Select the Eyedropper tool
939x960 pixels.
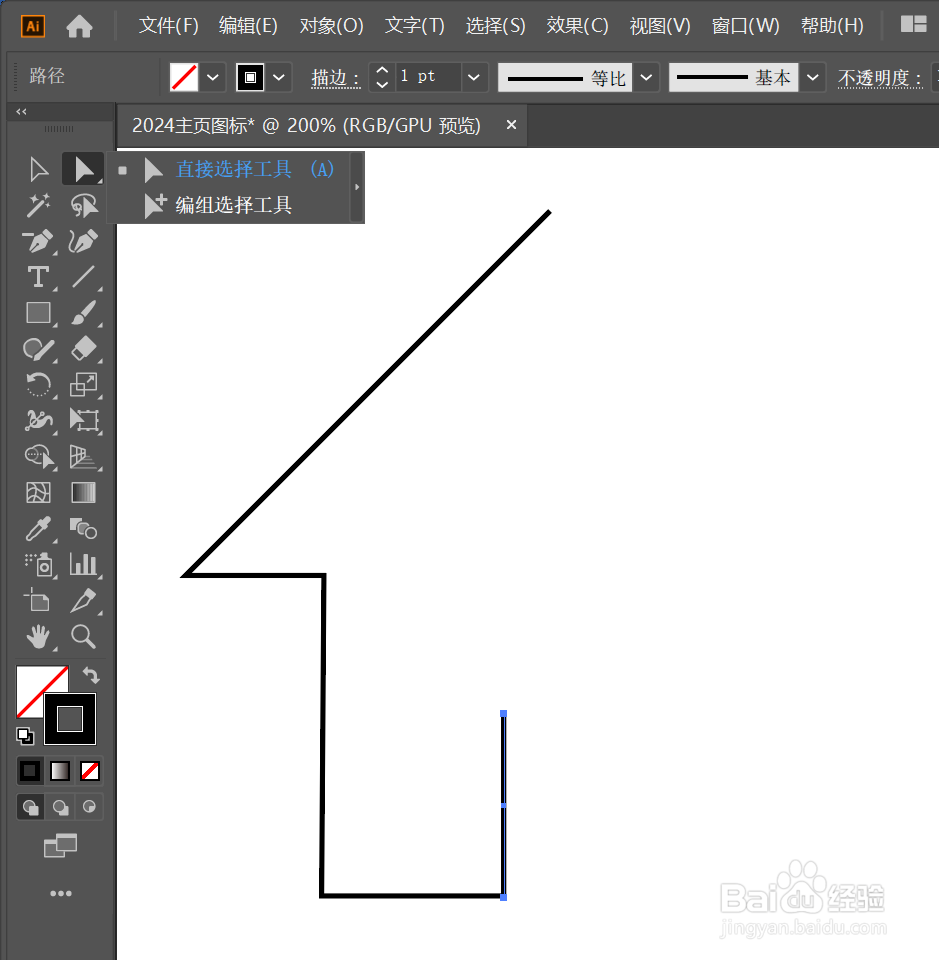click(x=38, y=529)
